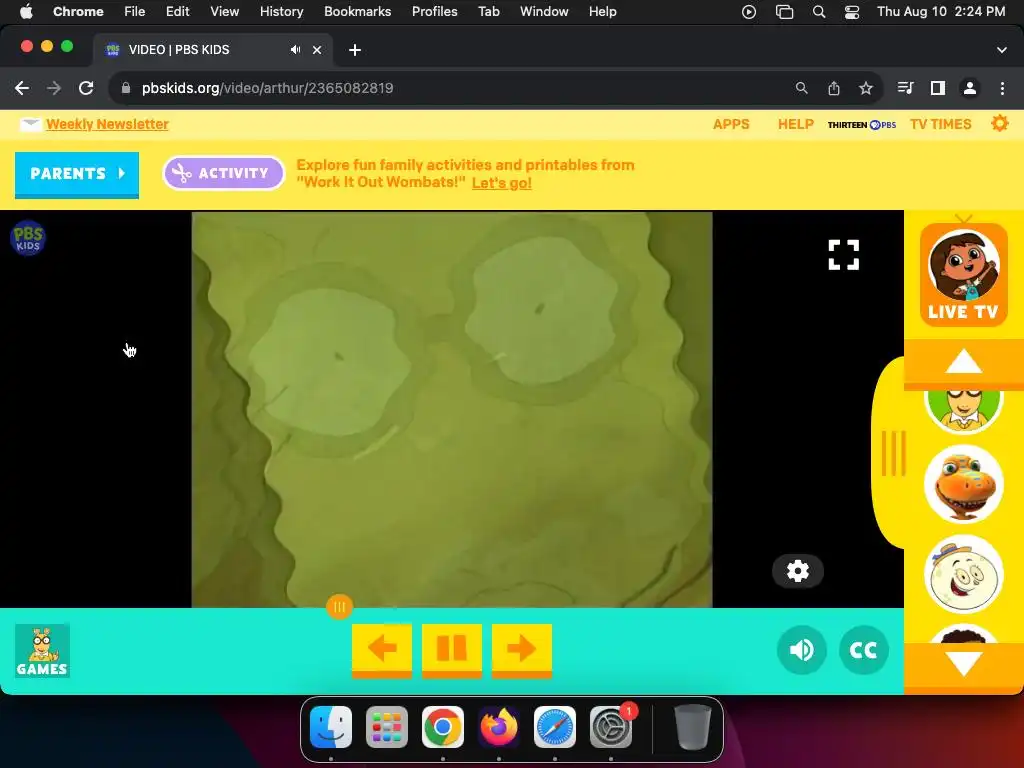This screenshot has height=768, width=1024.
Task: Open the Apps page
Action: coord(731,124)
